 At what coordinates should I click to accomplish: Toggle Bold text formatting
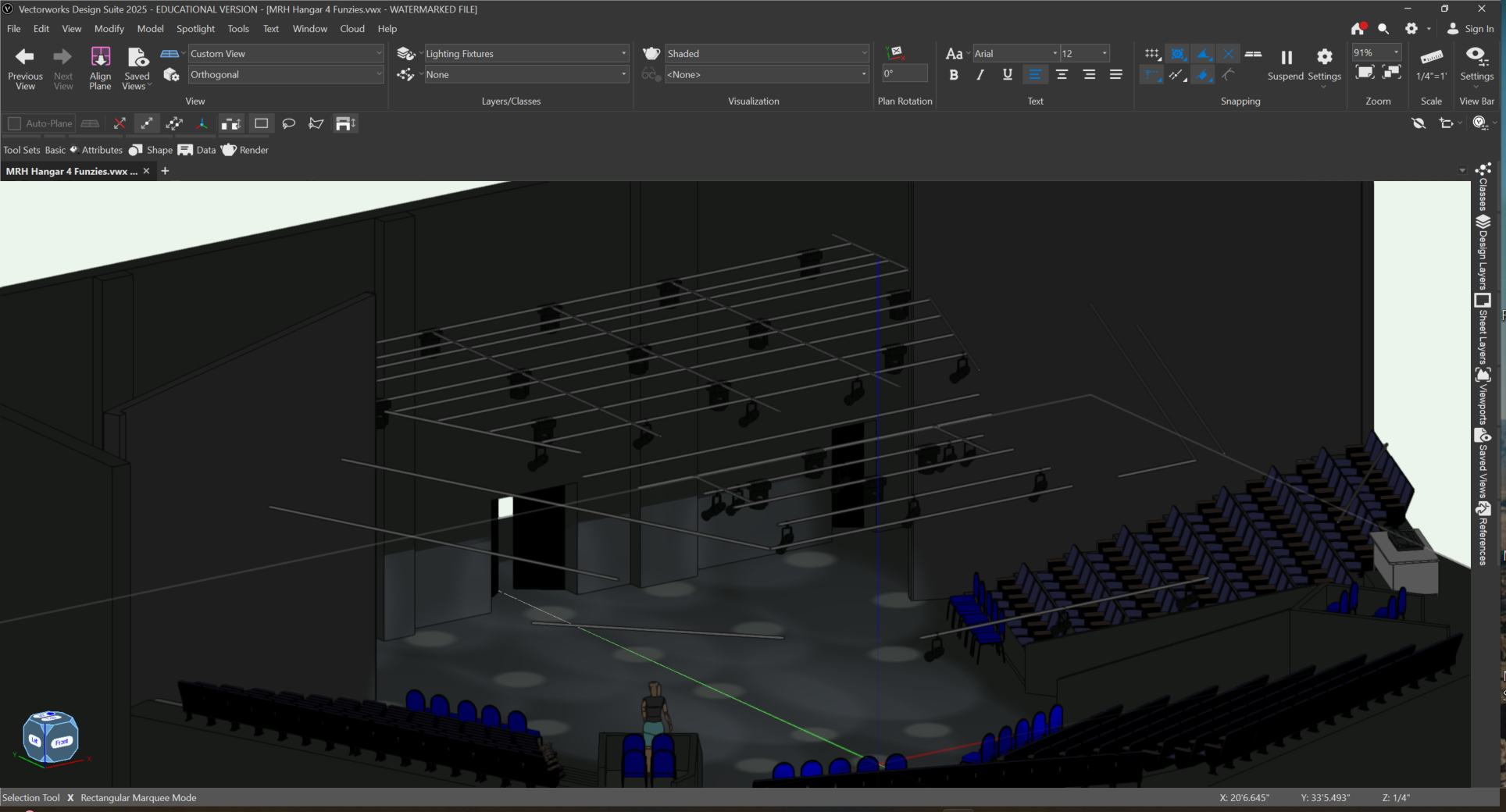tap(954, 75)
